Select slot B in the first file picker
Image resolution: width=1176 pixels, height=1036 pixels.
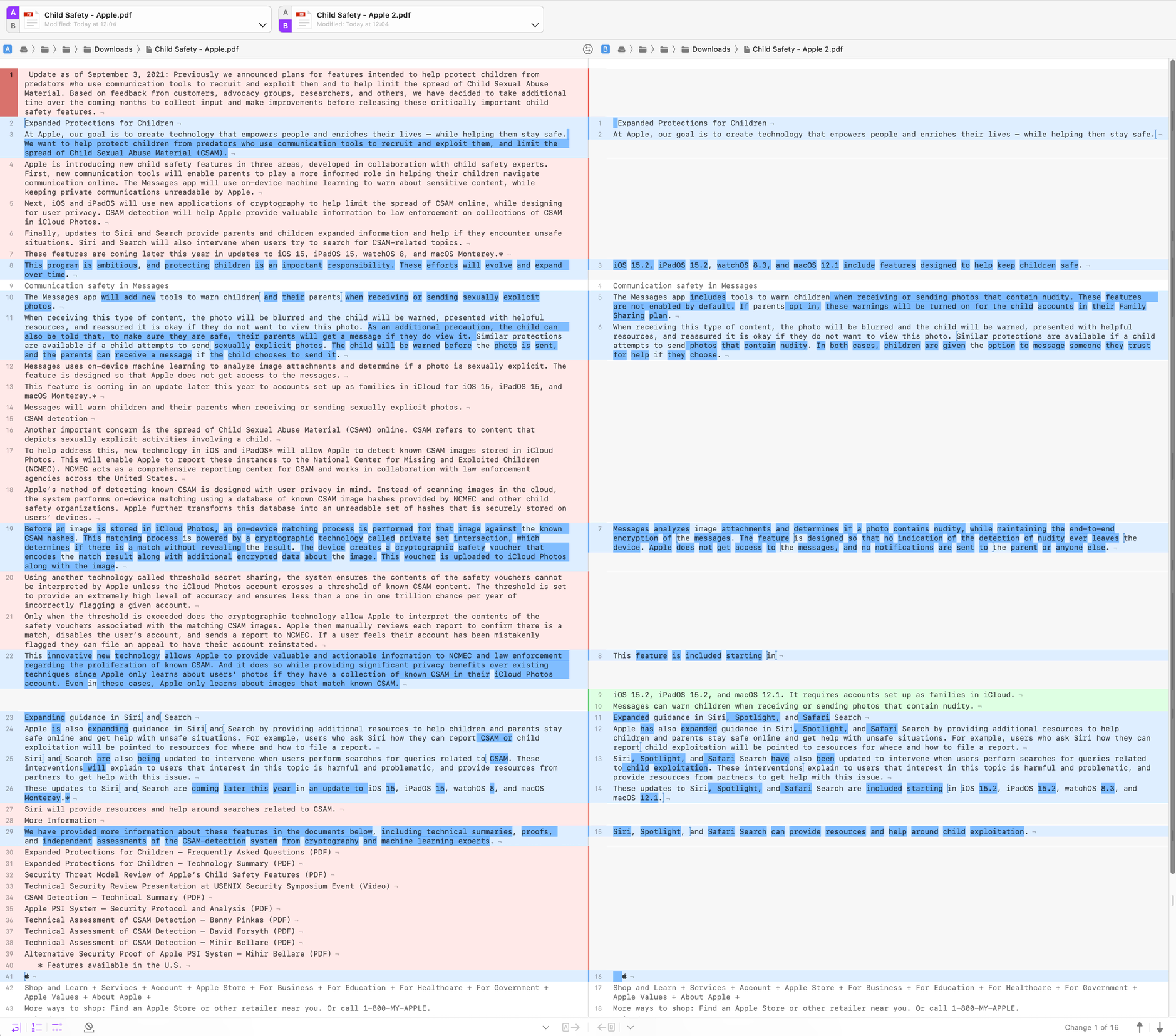tap(13, 26)
